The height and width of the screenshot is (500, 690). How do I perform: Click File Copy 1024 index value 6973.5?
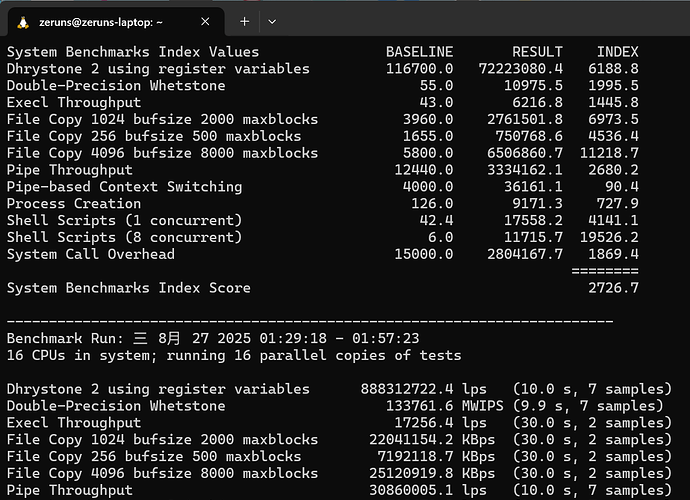tap(613, 119)
